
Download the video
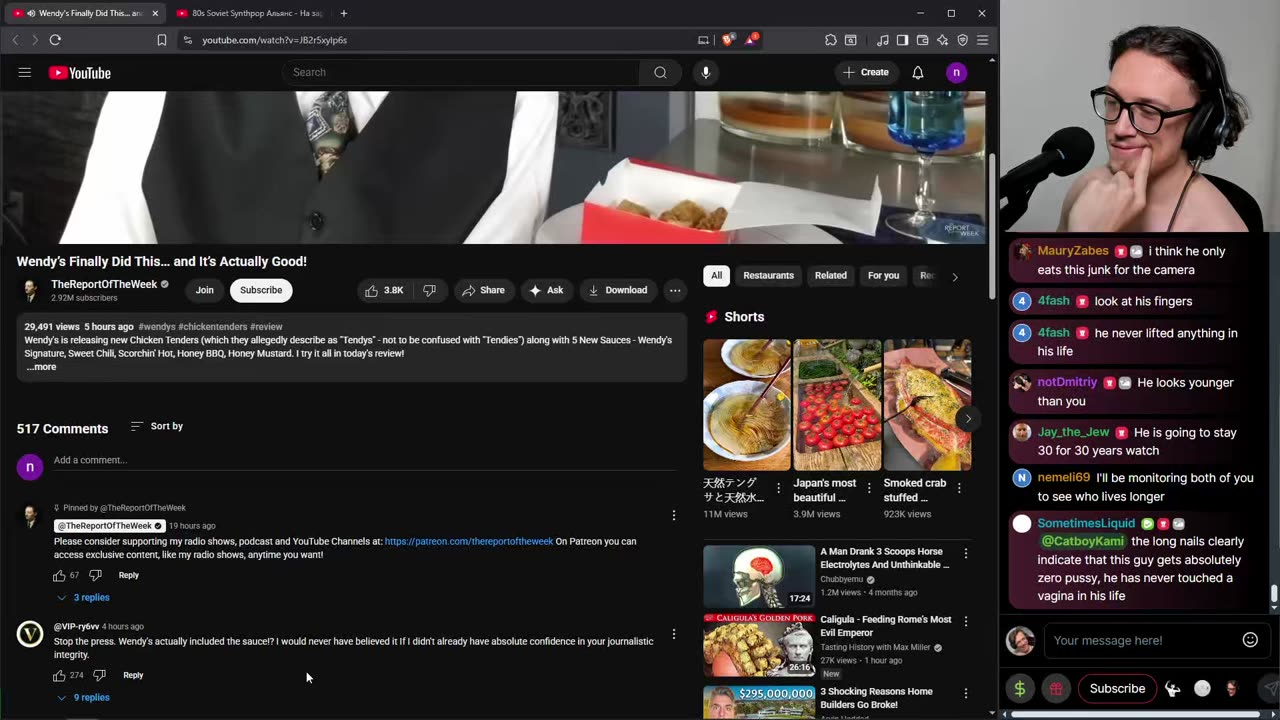tap(618, 290)
